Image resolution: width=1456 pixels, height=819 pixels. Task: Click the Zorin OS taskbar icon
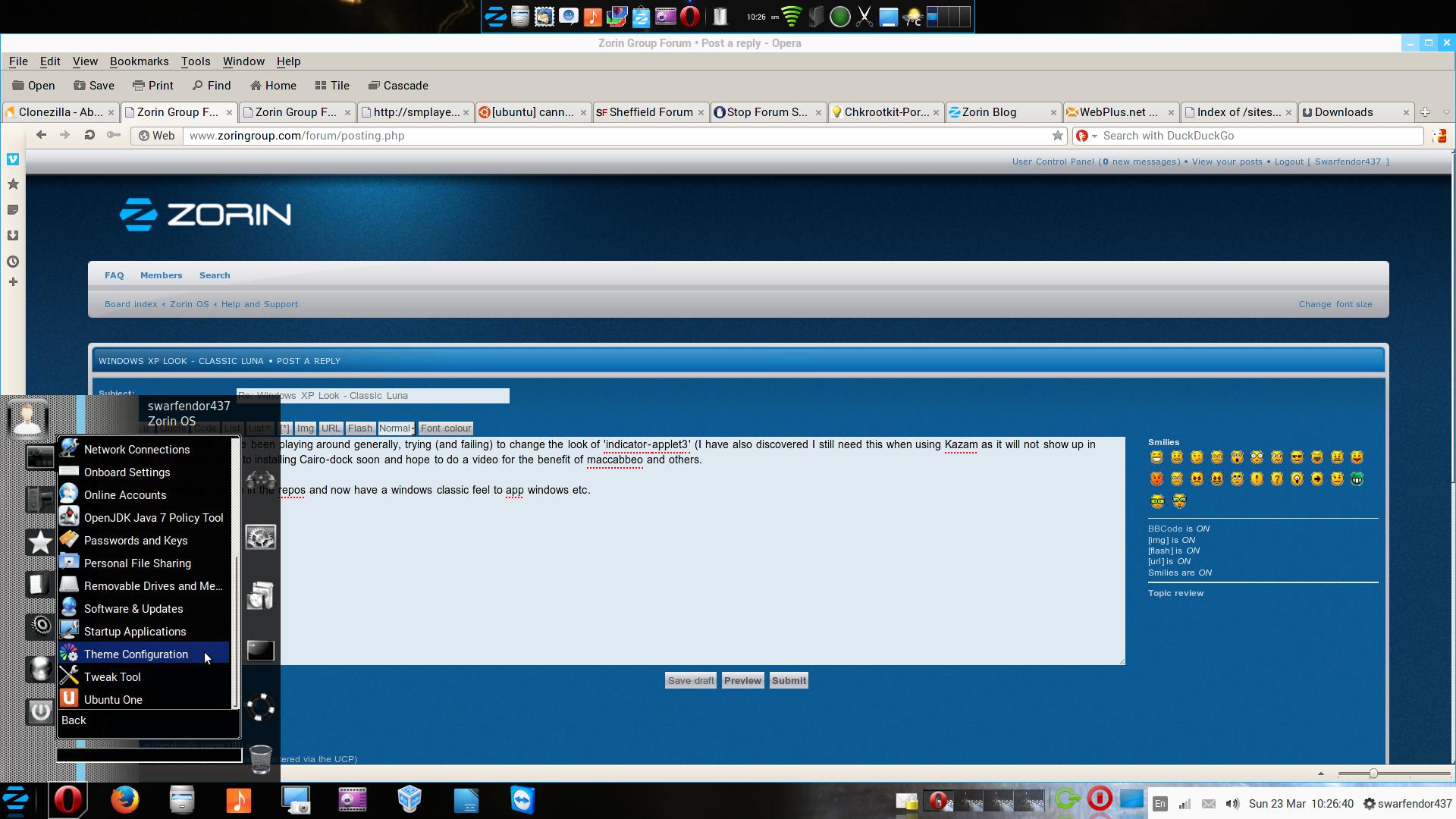[15, 800]
